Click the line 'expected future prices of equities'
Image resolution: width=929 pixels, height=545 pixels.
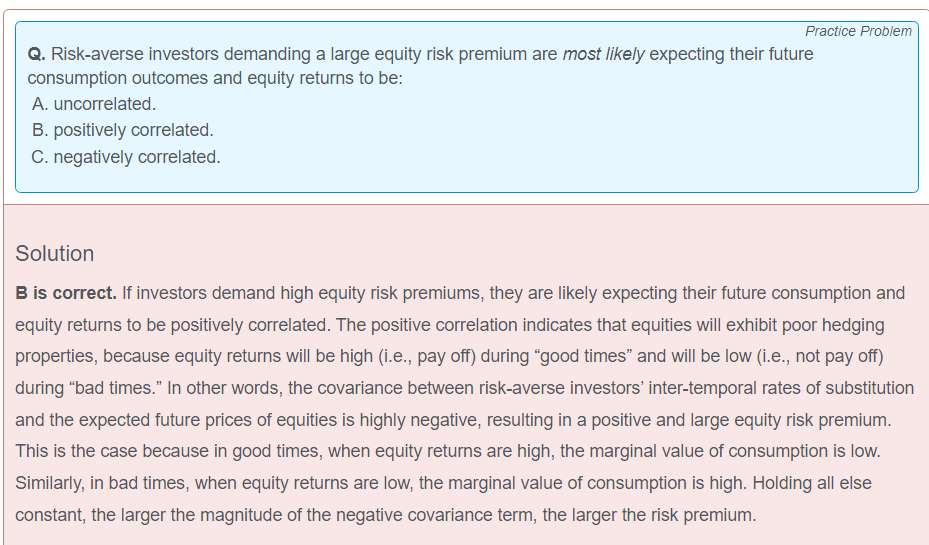point(453,420)
